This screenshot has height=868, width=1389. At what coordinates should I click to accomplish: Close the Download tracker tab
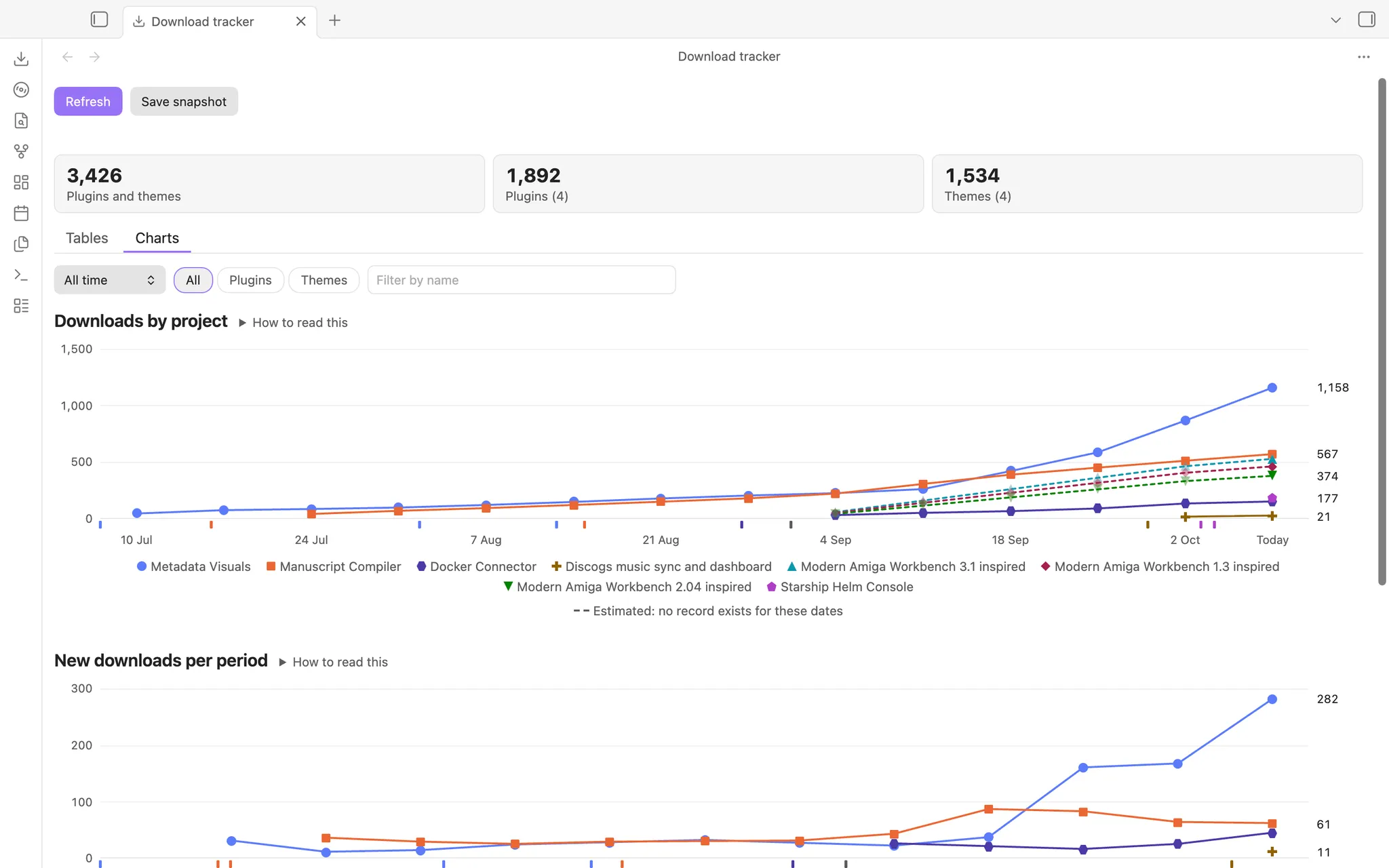coord(300,21)
